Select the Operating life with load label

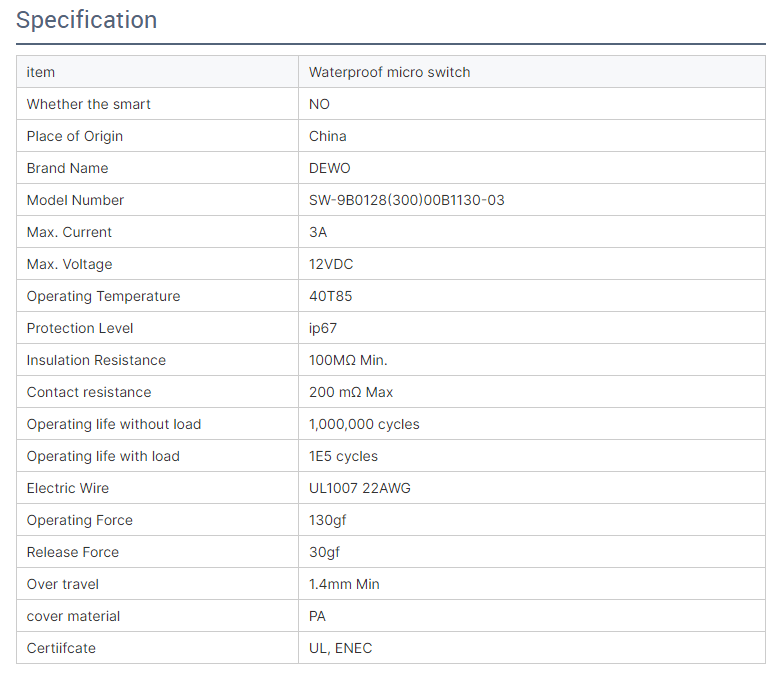click(x=103, y=456)
